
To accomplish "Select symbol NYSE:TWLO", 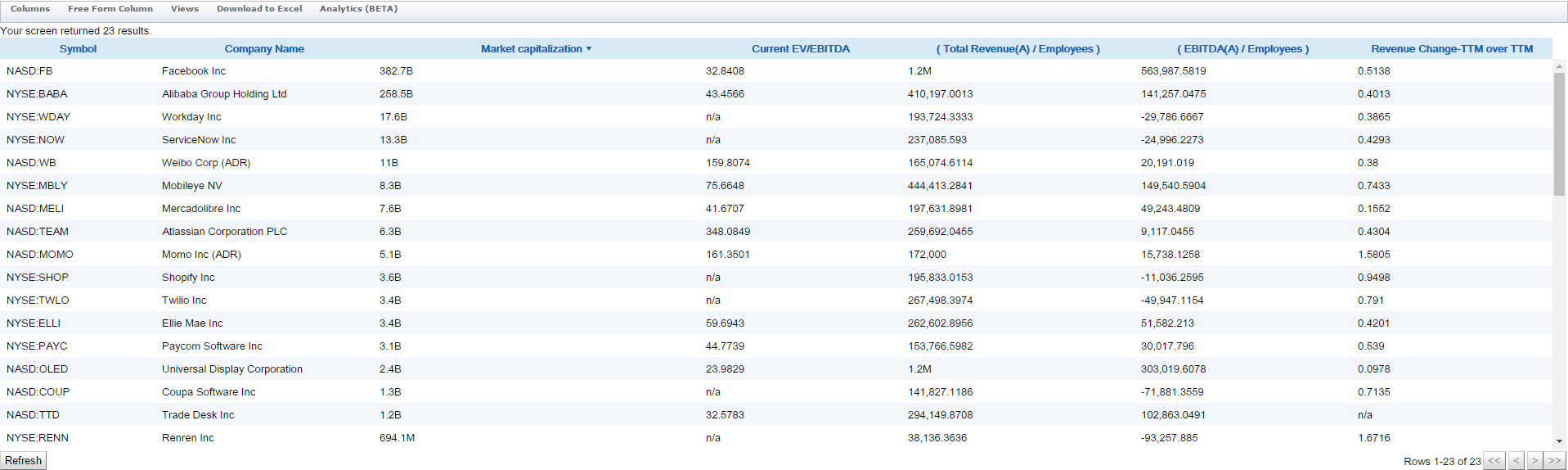I will click(x=38, y=301).
